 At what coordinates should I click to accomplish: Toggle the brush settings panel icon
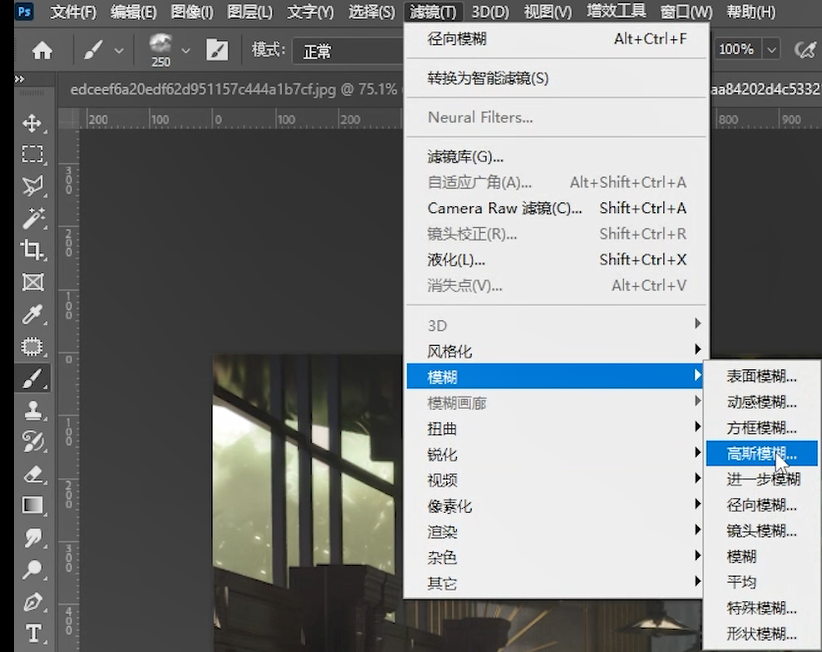coord(217,50)
